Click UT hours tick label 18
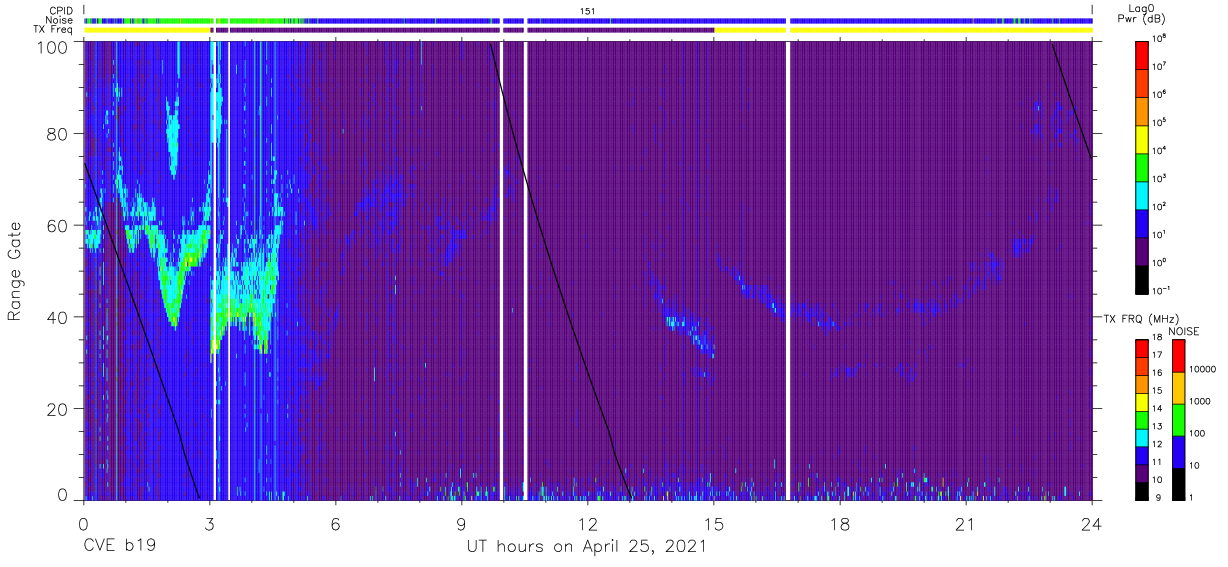 pos(840,524)
